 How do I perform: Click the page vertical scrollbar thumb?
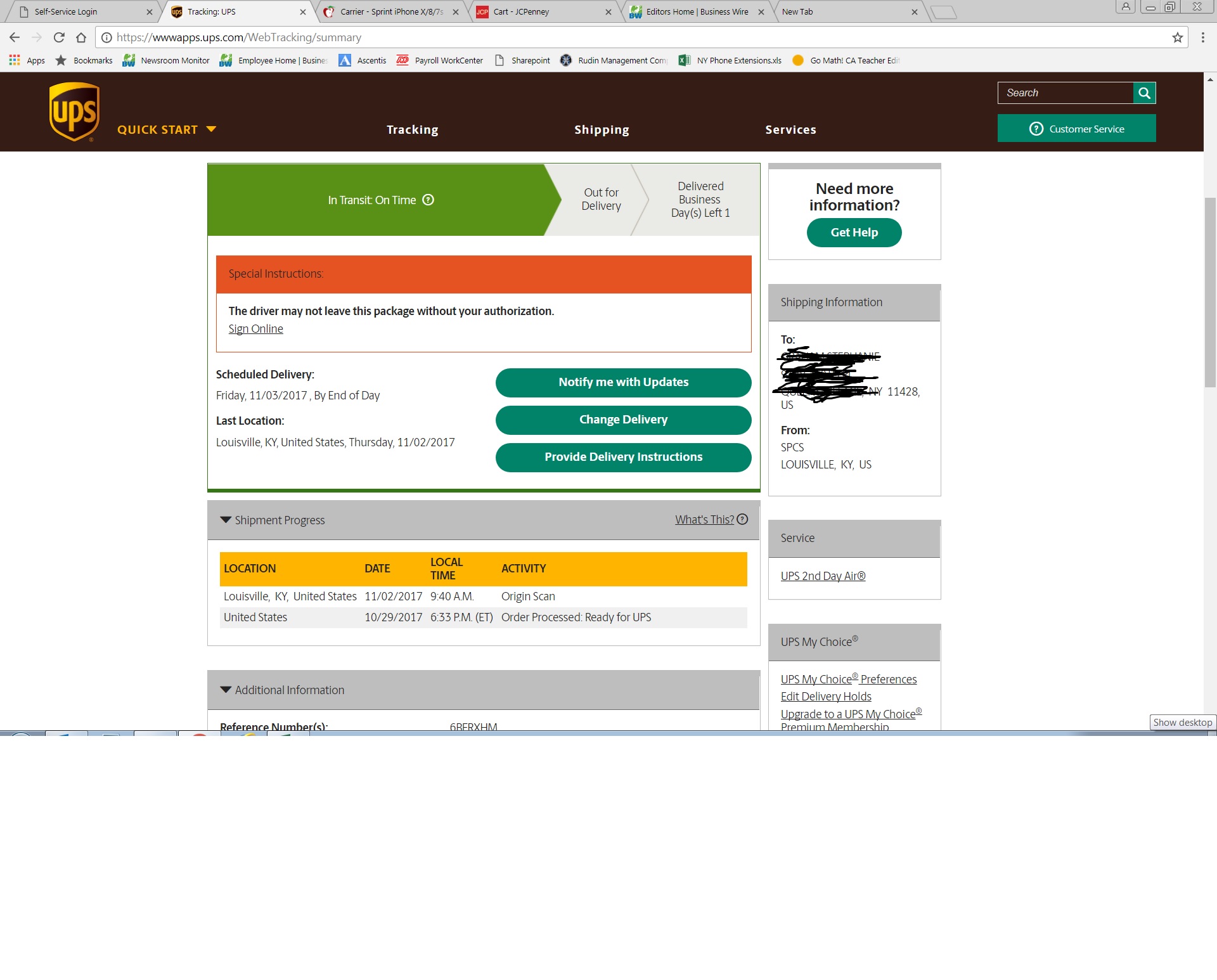click(x=1210, y=292)
